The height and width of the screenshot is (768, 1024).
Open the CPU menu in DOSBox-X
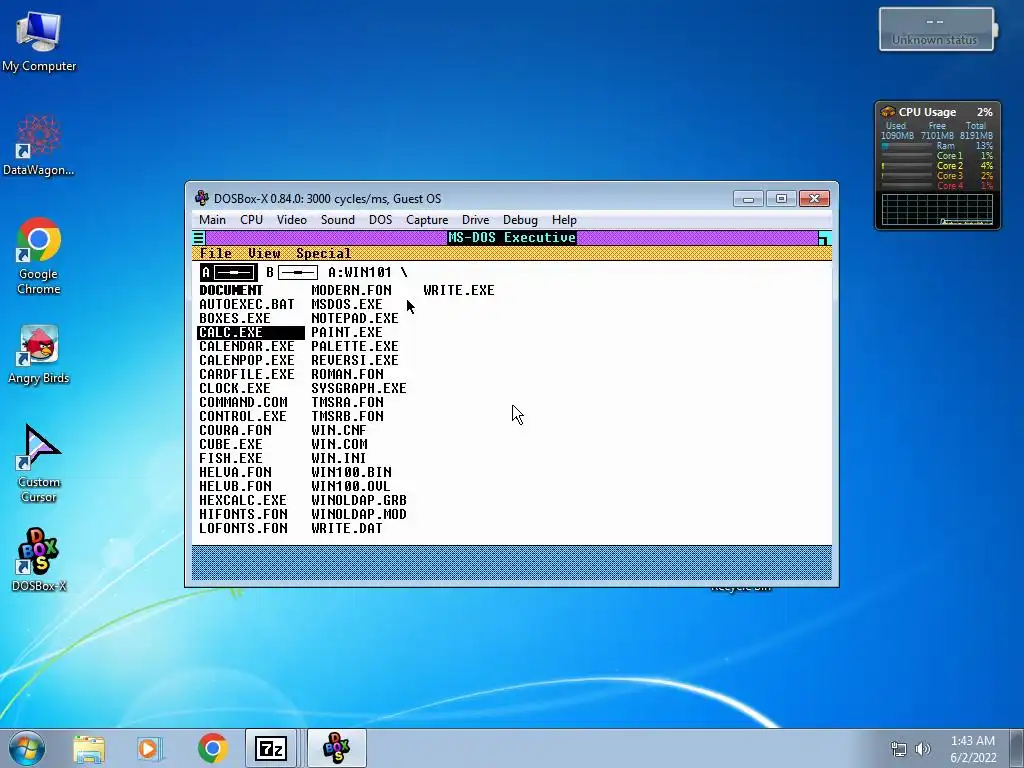251,220
